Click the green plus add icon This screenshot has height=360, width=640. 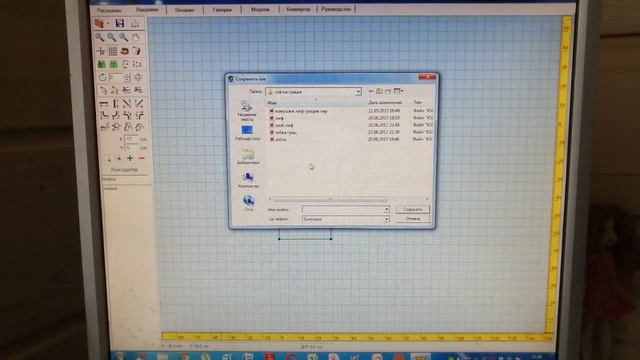point(130,158)
